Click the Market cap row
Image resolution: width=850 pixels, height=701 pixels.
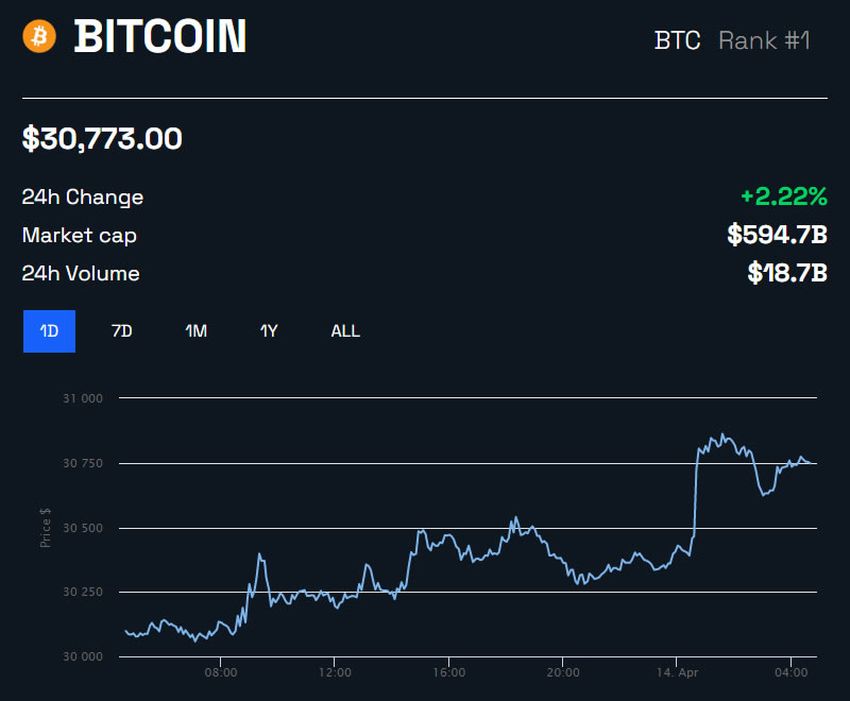click(80, 236)
